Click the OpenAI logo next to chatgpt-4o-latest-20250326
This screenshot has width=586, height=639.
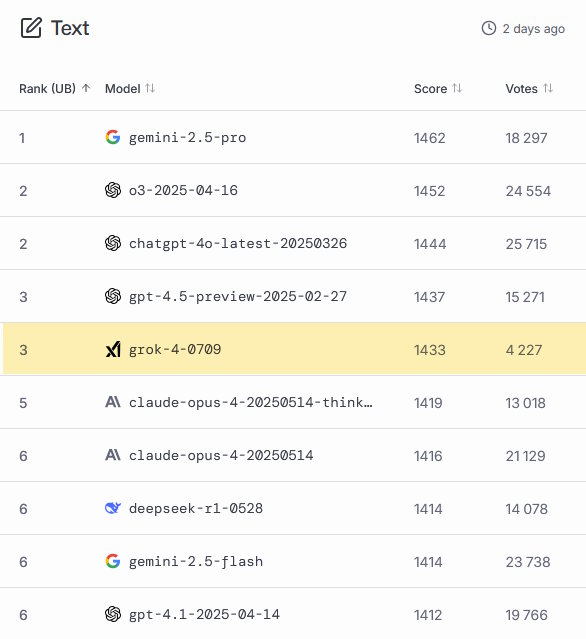113,243
